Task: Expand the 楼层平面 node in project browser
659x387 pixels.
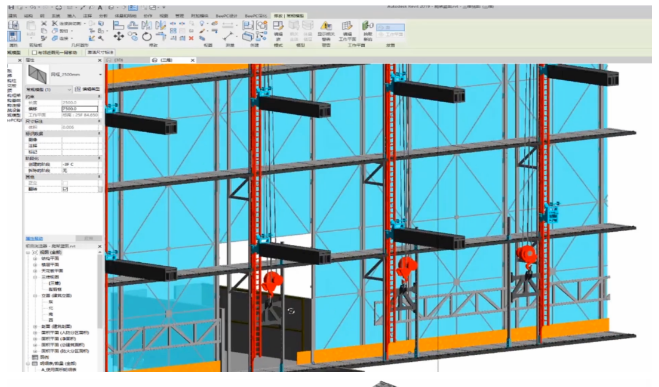Action: pyautogui.click(x=35, y=265)
